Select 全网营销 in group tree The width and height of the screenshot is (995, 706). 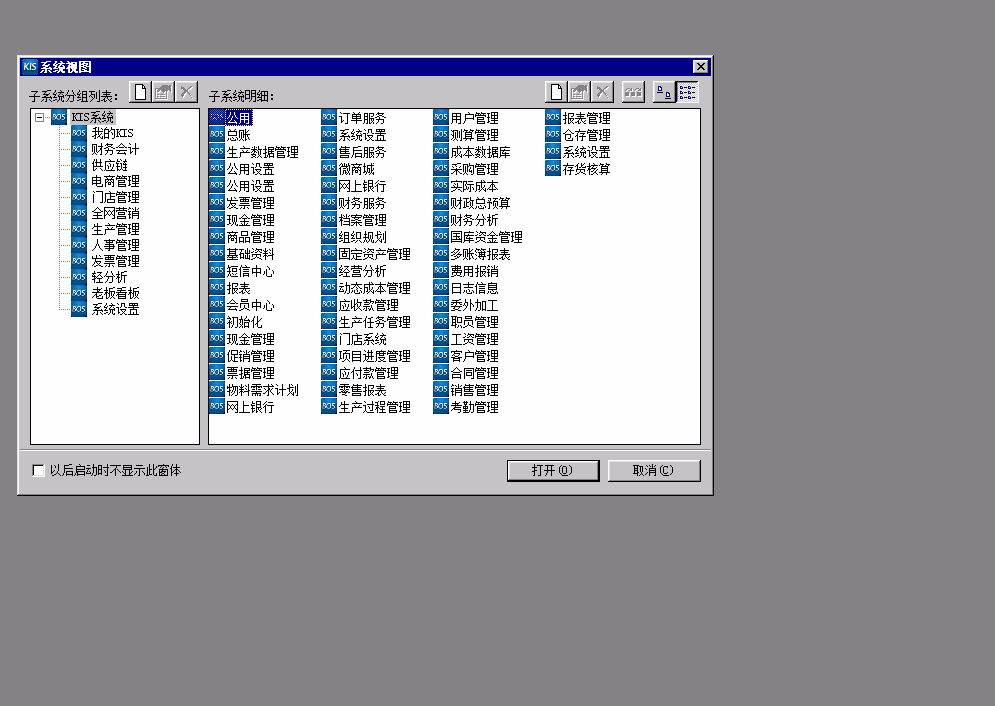click(115, 213)
